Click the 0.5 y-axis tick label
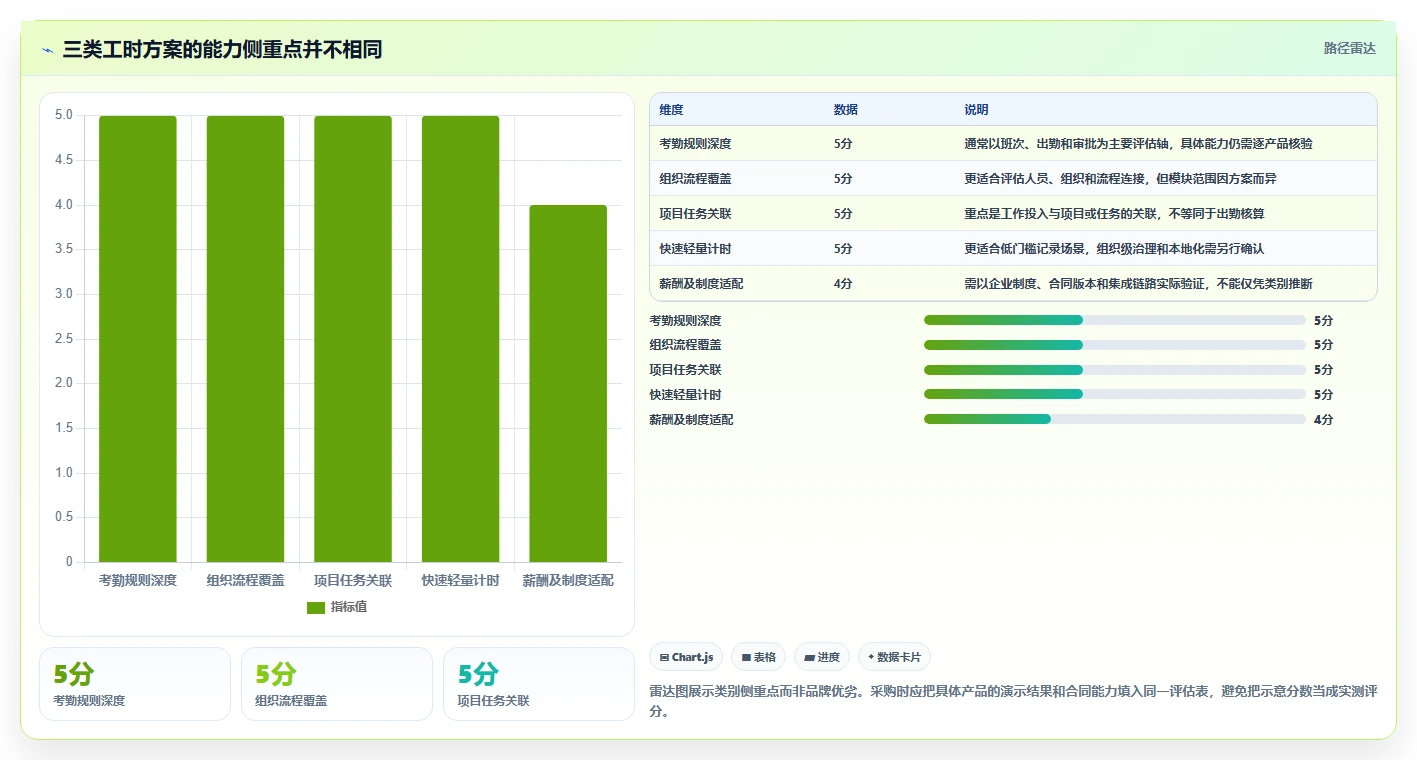This screenshot has width=1417, height=760. point(64,517)
